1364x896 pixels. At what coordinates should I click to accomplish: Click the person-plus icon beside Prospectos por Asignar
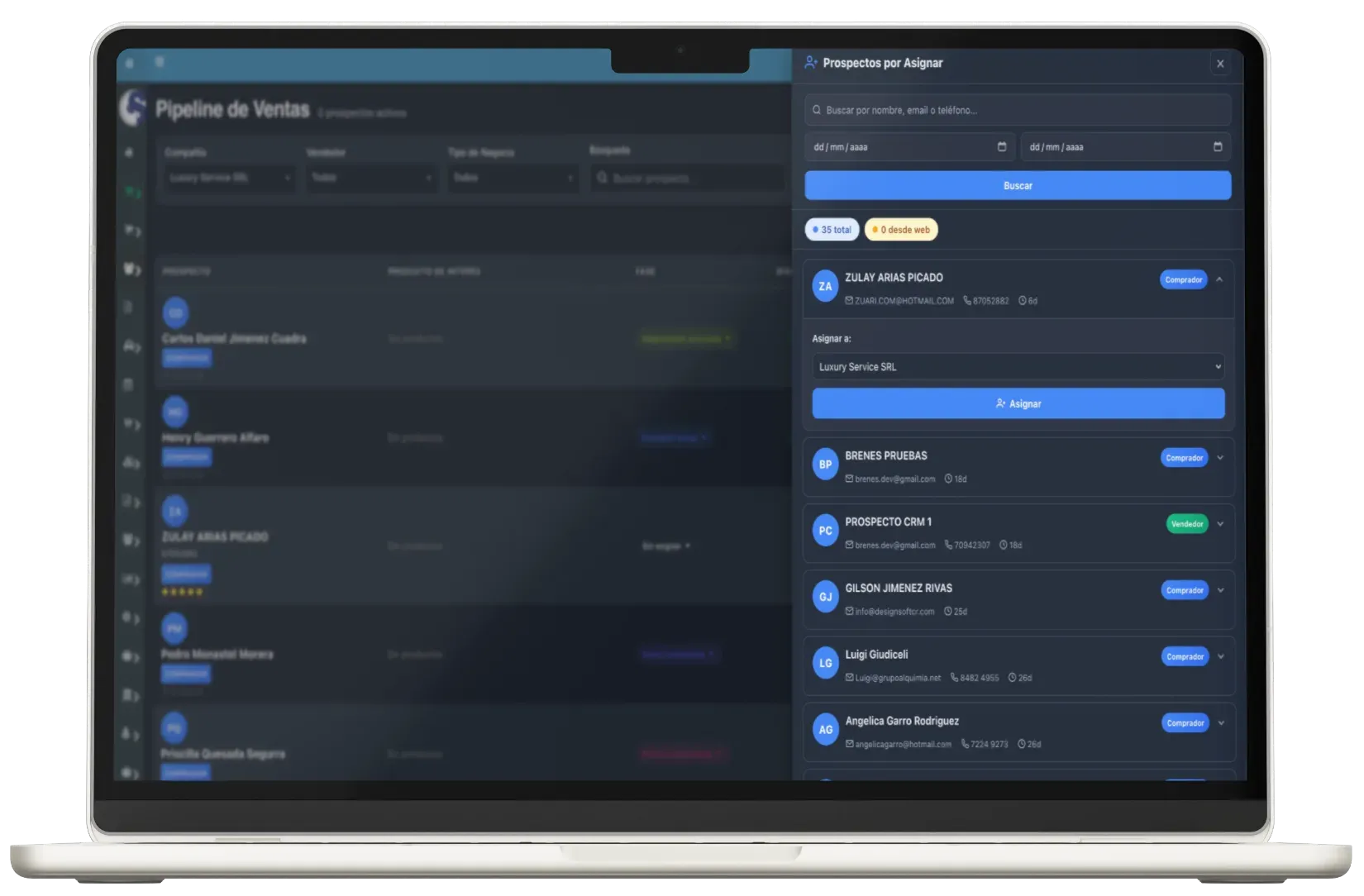coord(811,63)
